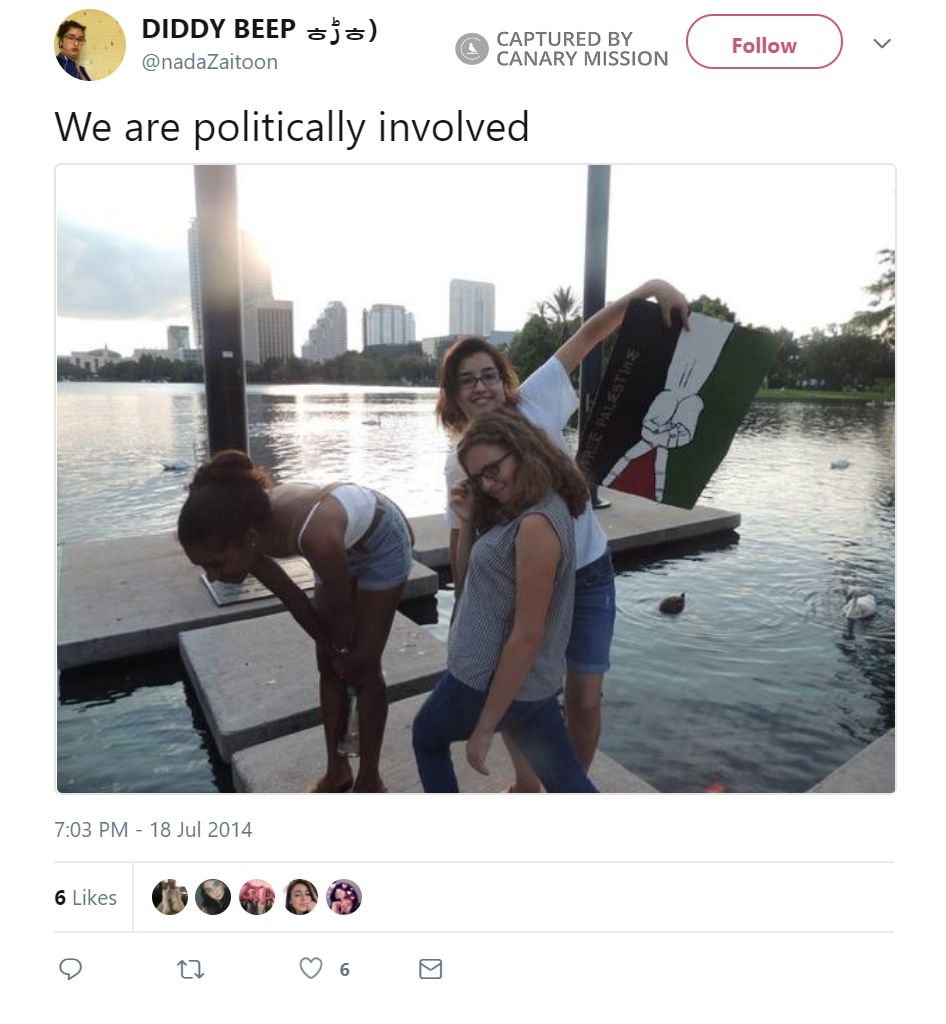
Task: Click the @nadaZaitoon handle
Action: 209,62
